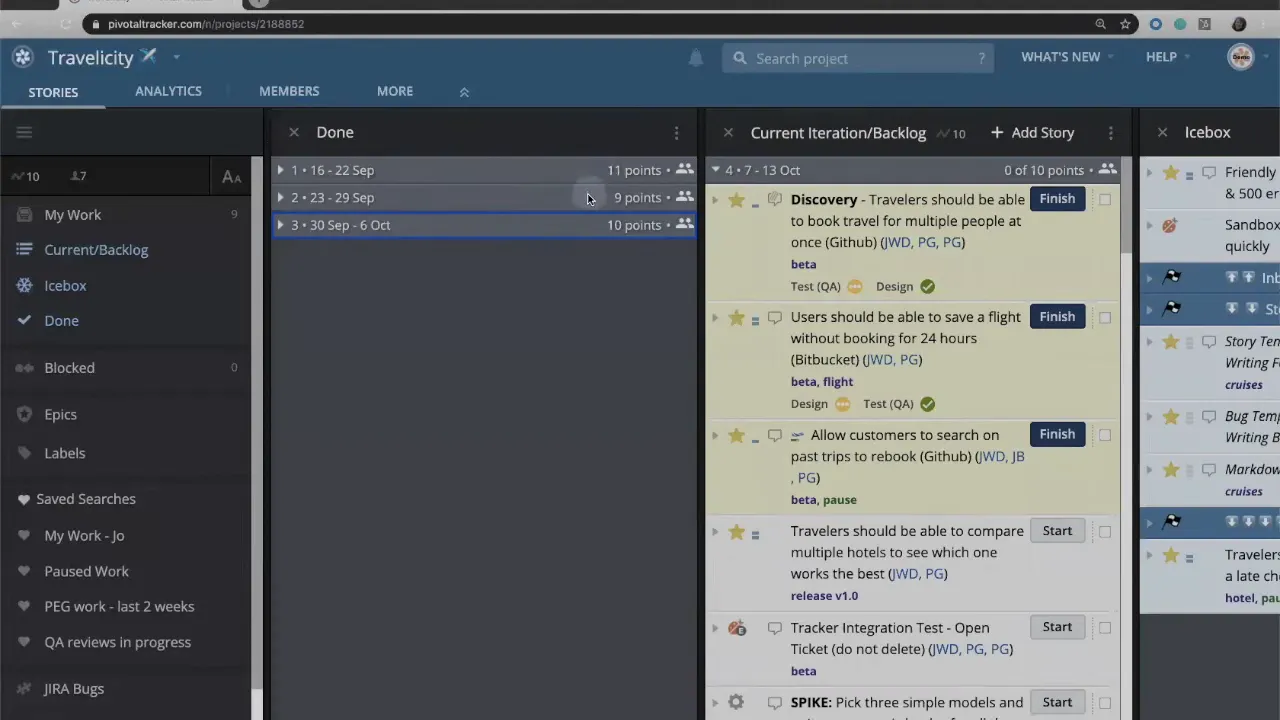
Task: Click Finish on the Discovery story
Action: [x=1057, y=198]
